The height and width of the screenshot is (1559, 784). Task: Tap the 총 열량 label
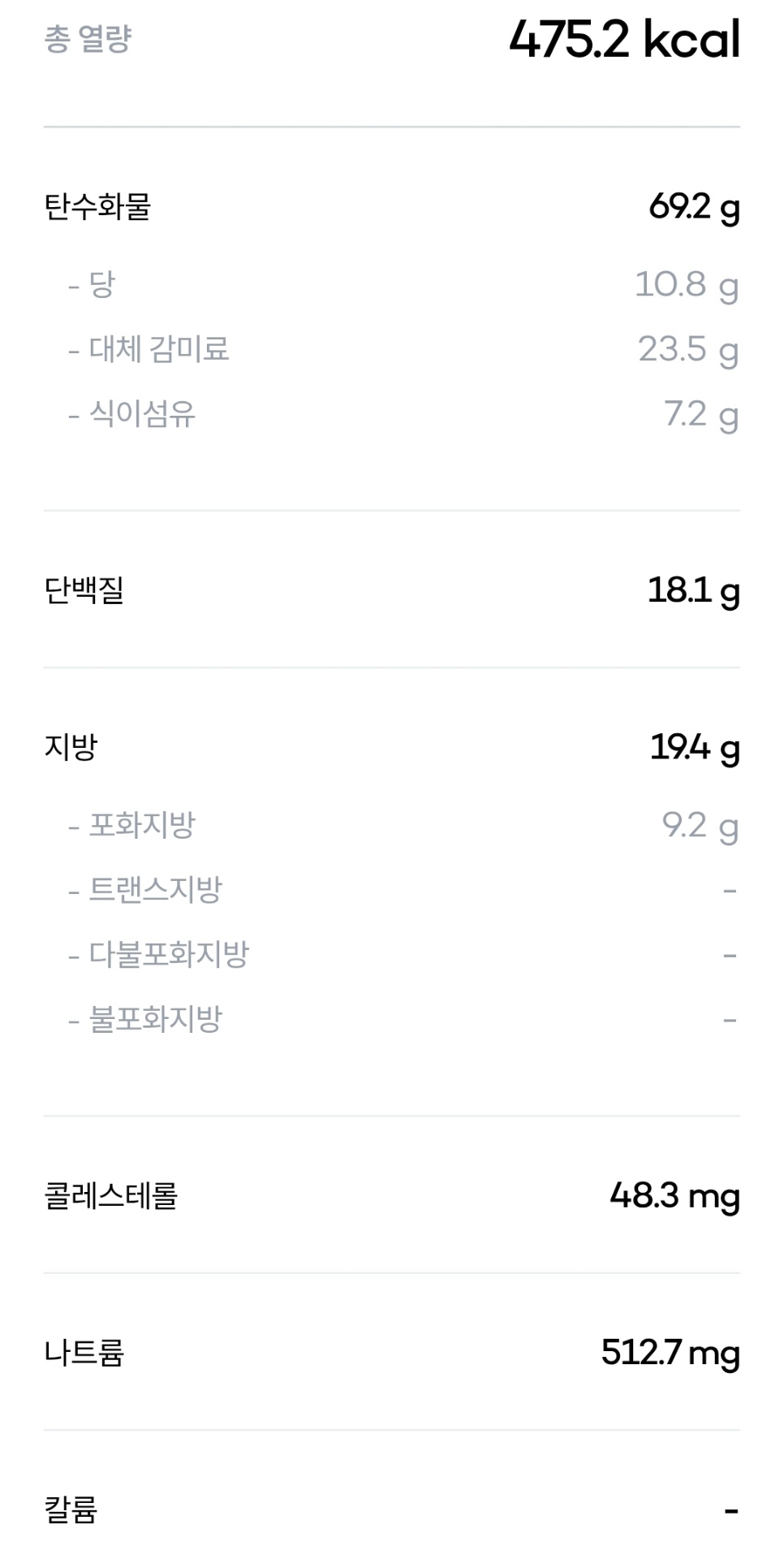tap(88, 39)
